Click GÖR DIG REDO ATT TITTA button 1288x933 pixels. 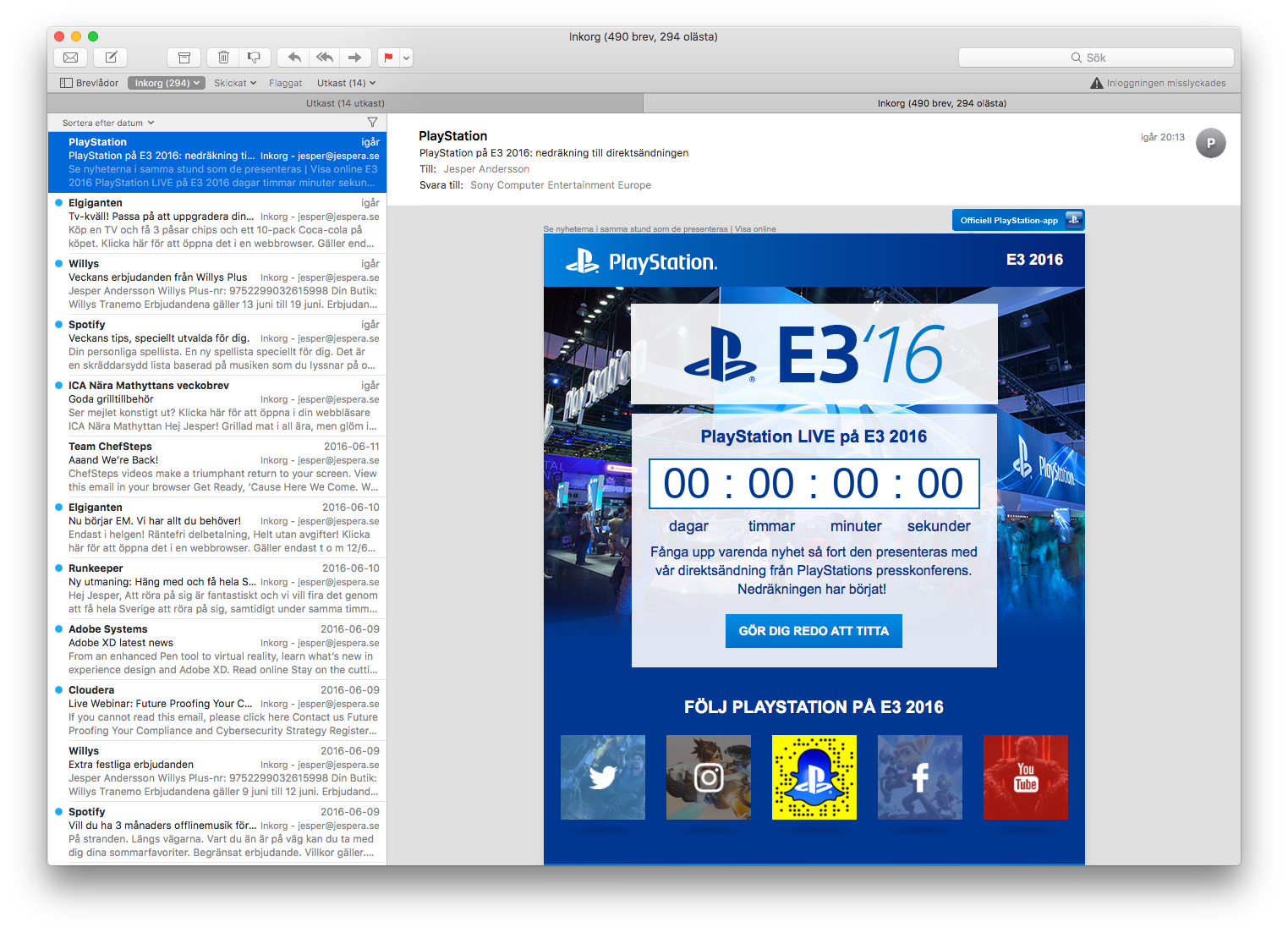pyautogui.click(x=814, y=631)
